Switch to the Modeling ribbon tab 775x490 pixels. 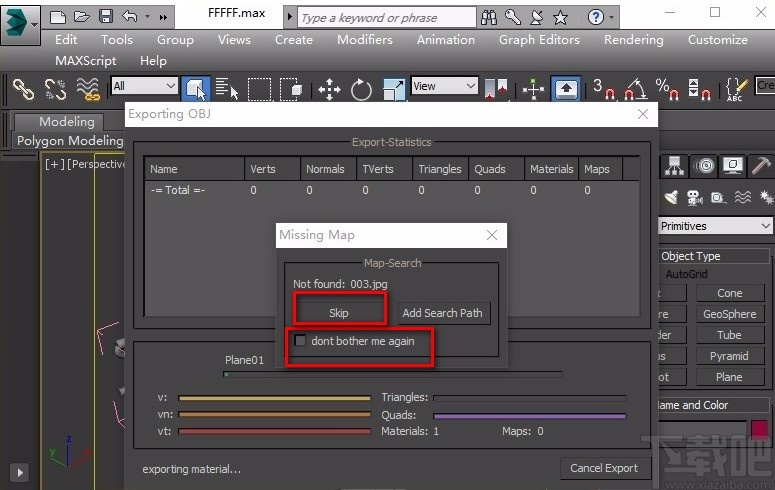coord(67,122)
